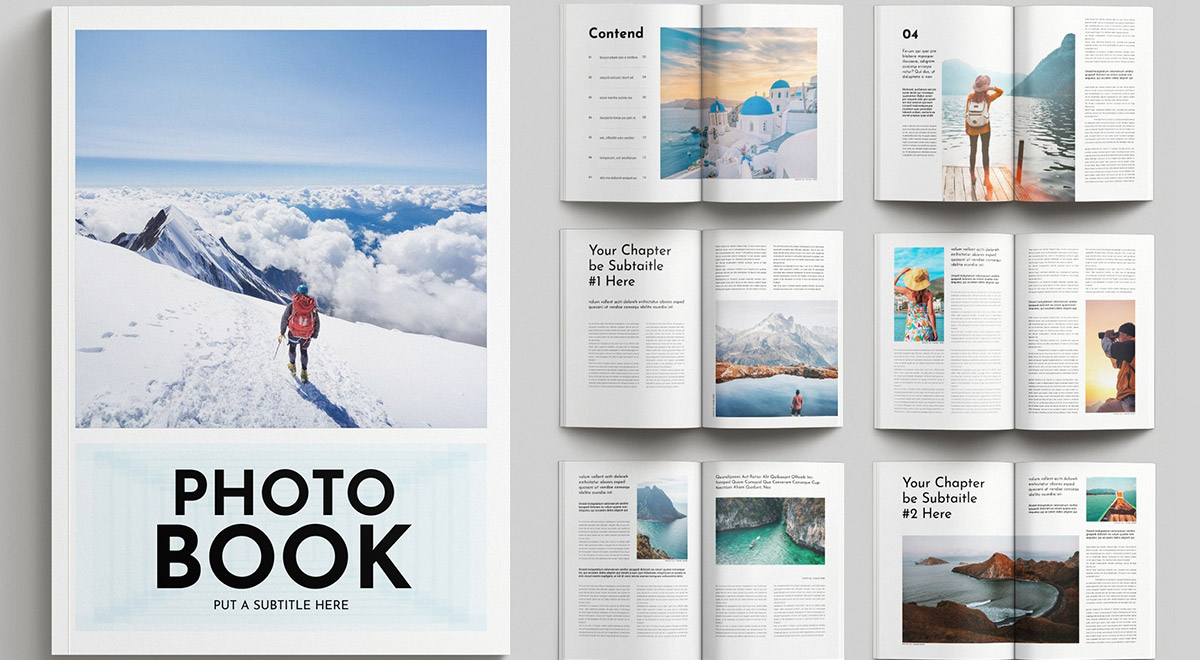Viewport: 1200px width, 660px height.
Task: Click the PUT A SUBTITLE HERE text
Action: click(x=281, y=604)
